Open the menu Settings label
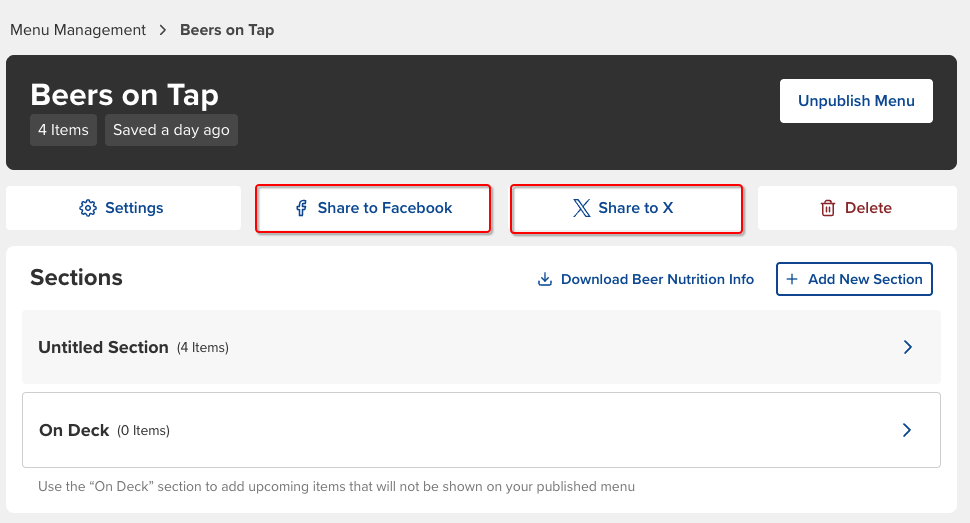Viewport: 970px width, 523px height. (x=134, y=208)
